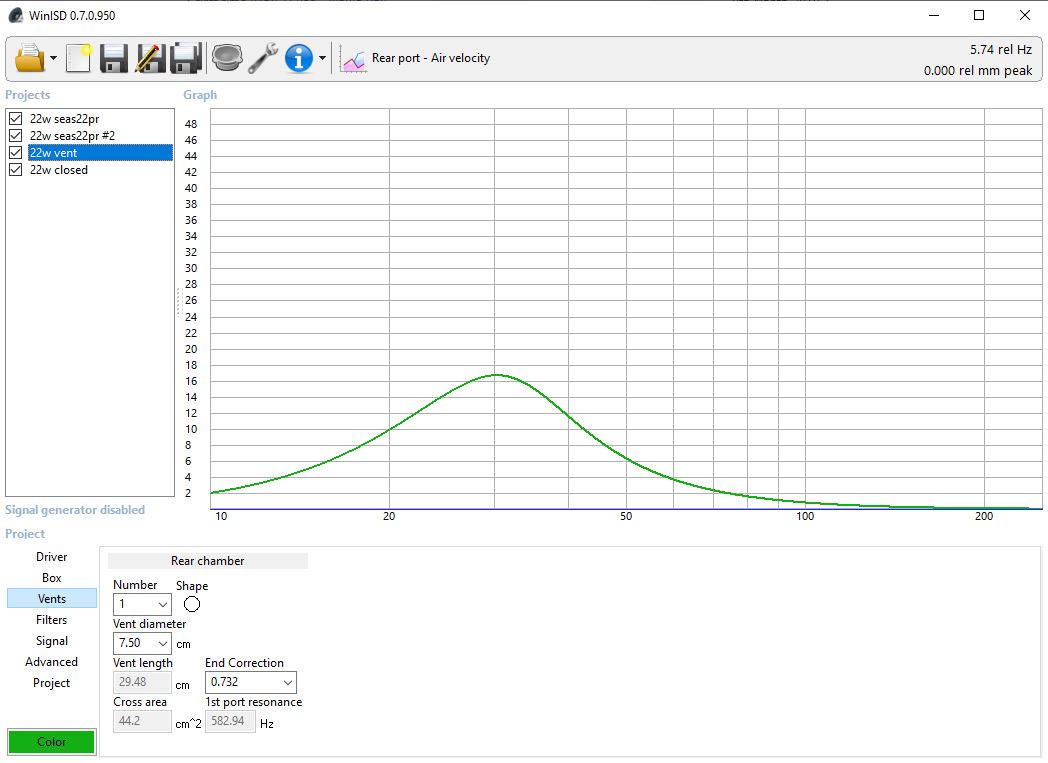1048x763 pixels.
Task: Click the Cross area 44.2 field
Action: click(x=142, y=721)
